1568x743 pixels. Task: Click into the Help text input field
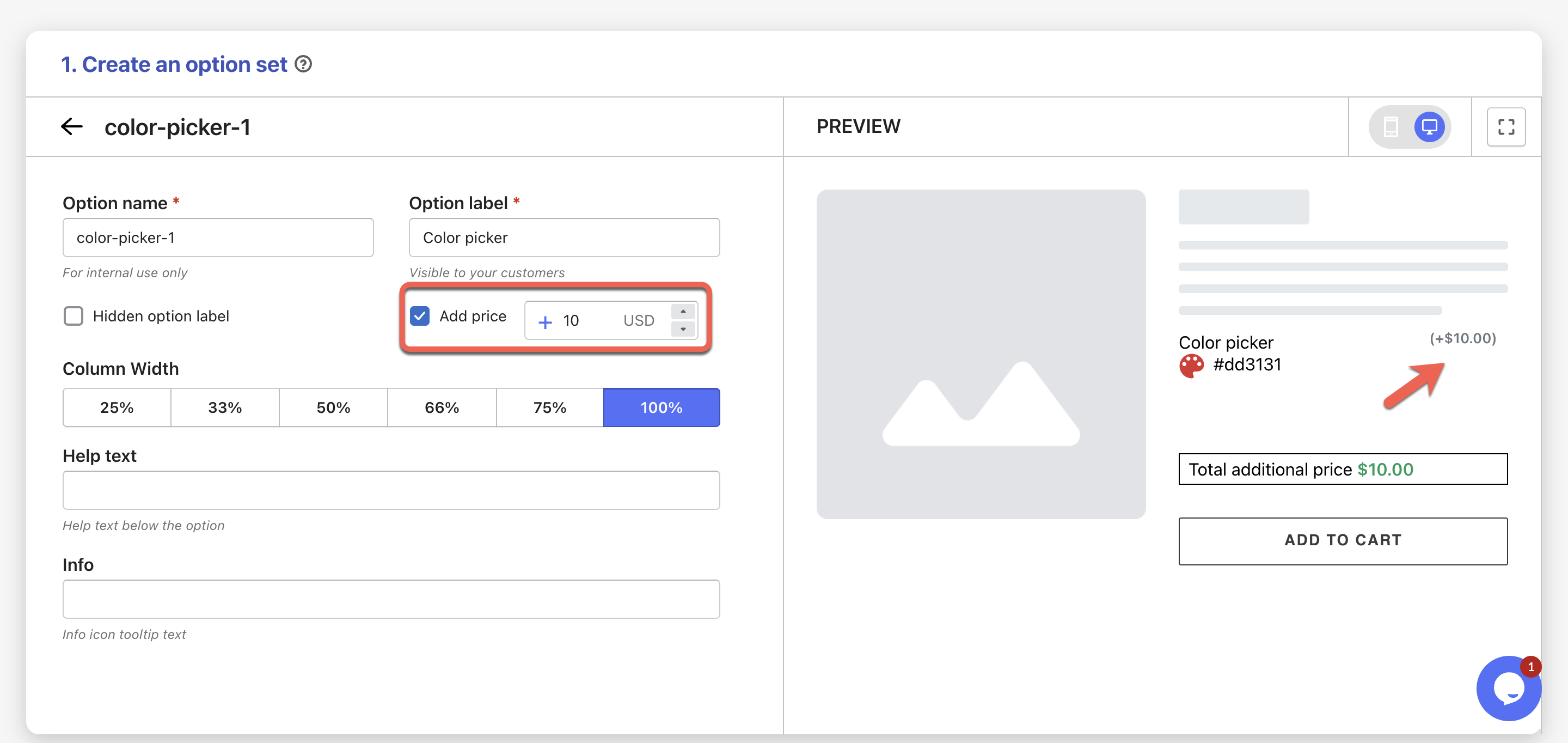(391, 490)
